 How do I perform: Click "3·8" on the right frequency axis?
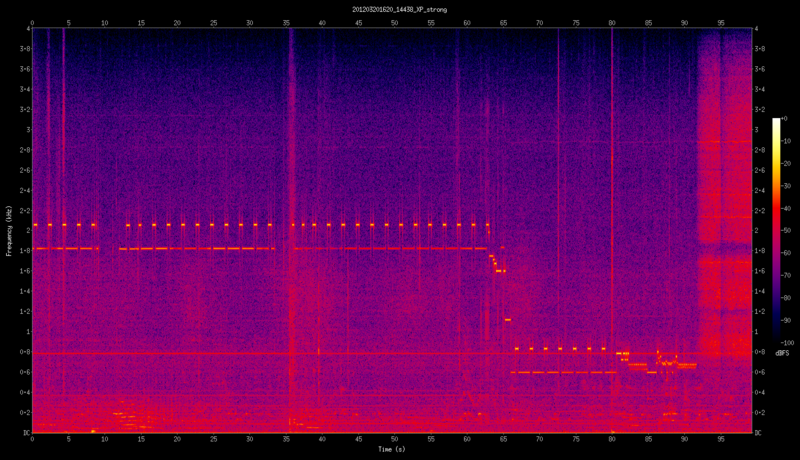point(759,49)
